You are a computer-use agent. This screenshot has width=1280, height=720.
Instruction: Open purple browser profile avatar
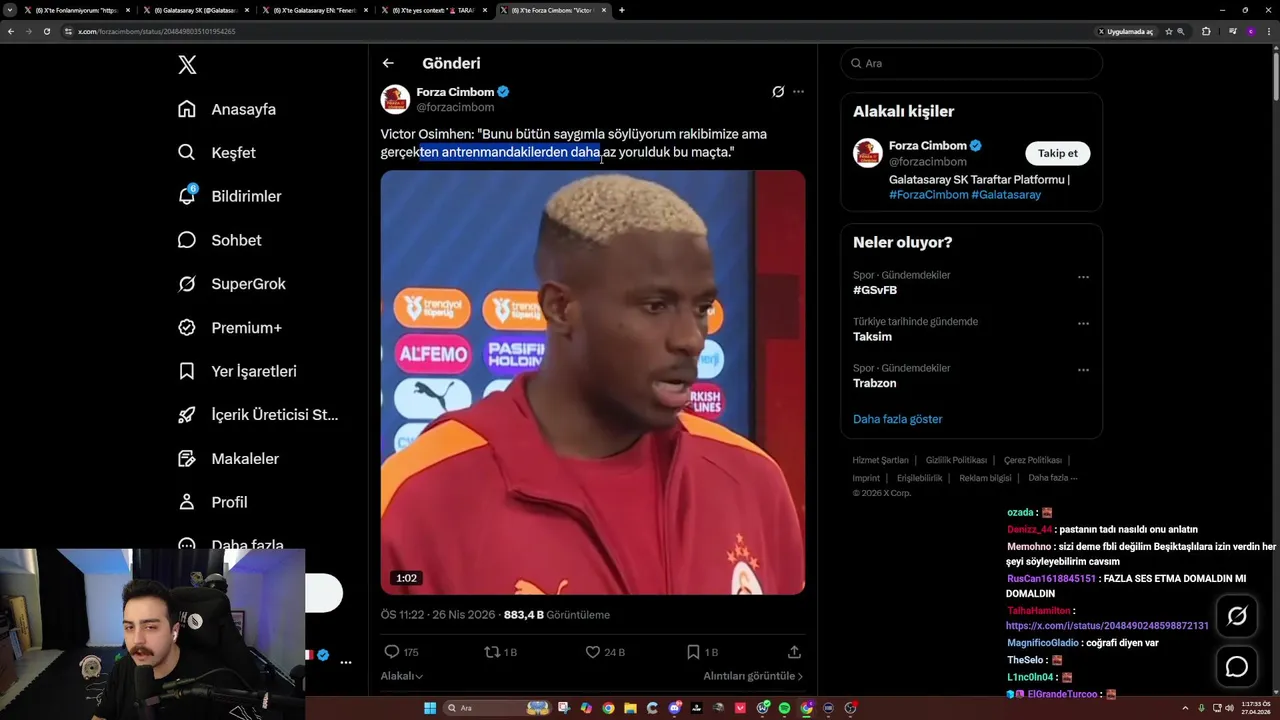coord(1251,31)
